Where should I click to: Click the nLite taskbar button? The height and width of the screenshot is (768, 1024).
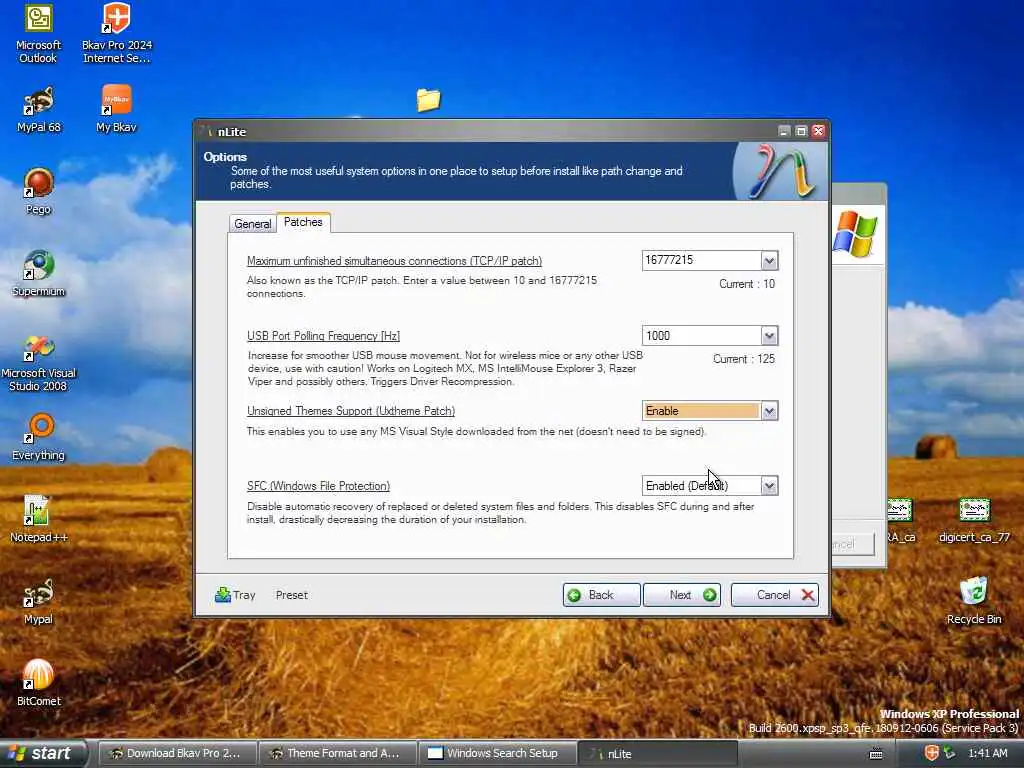click(x=658, y=753)
